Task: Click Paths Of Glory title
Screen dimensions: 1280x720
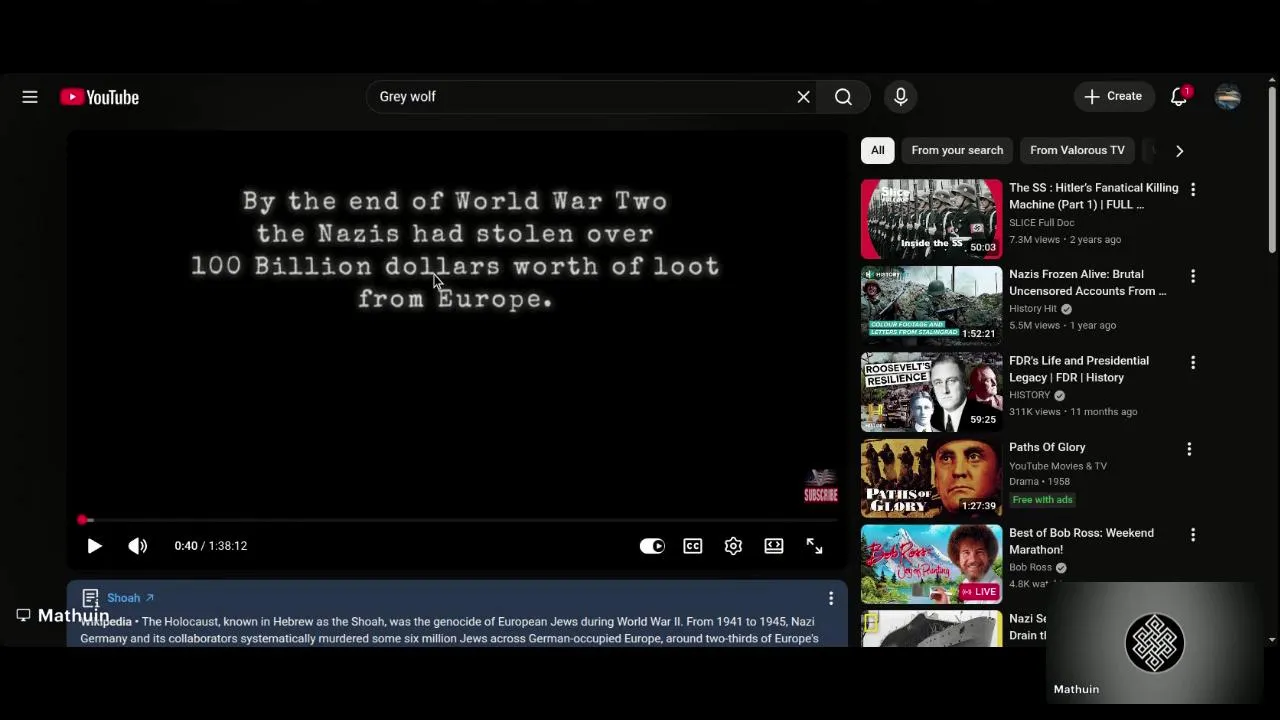Action: [x=1047, y=447]
